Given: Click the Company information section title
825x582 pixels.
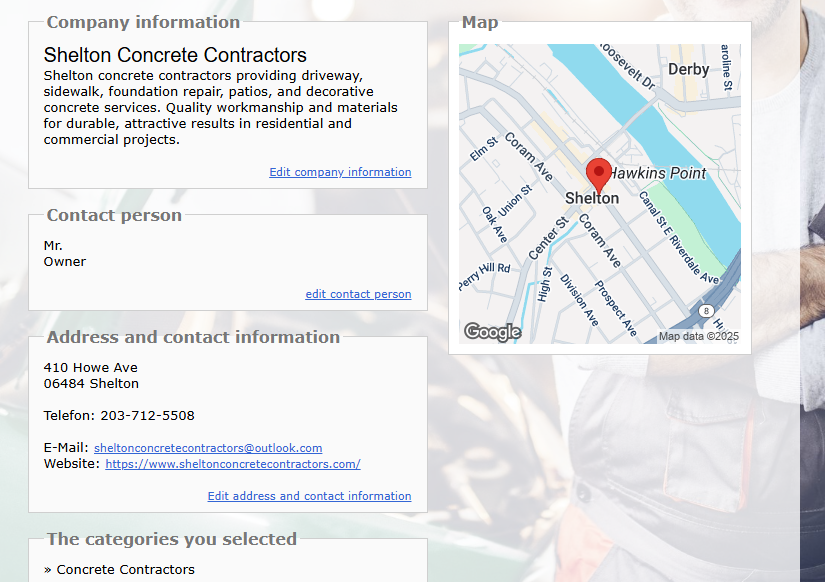Looking at the screenshot, I should pyautogui.click(x=143, y=22).
